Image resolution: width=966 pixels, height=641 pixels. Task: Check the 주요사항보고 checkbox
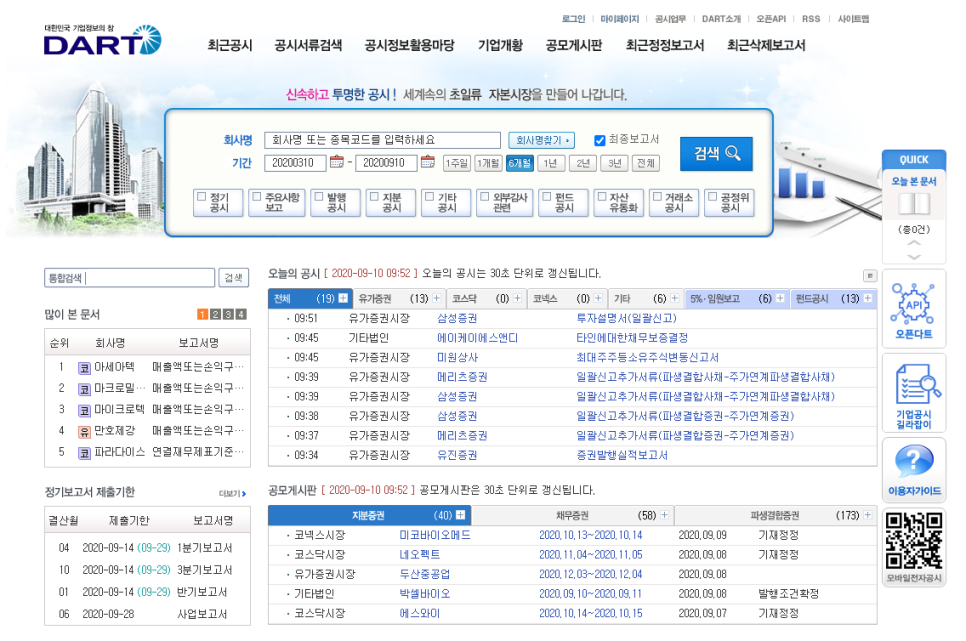coord(257,197)
